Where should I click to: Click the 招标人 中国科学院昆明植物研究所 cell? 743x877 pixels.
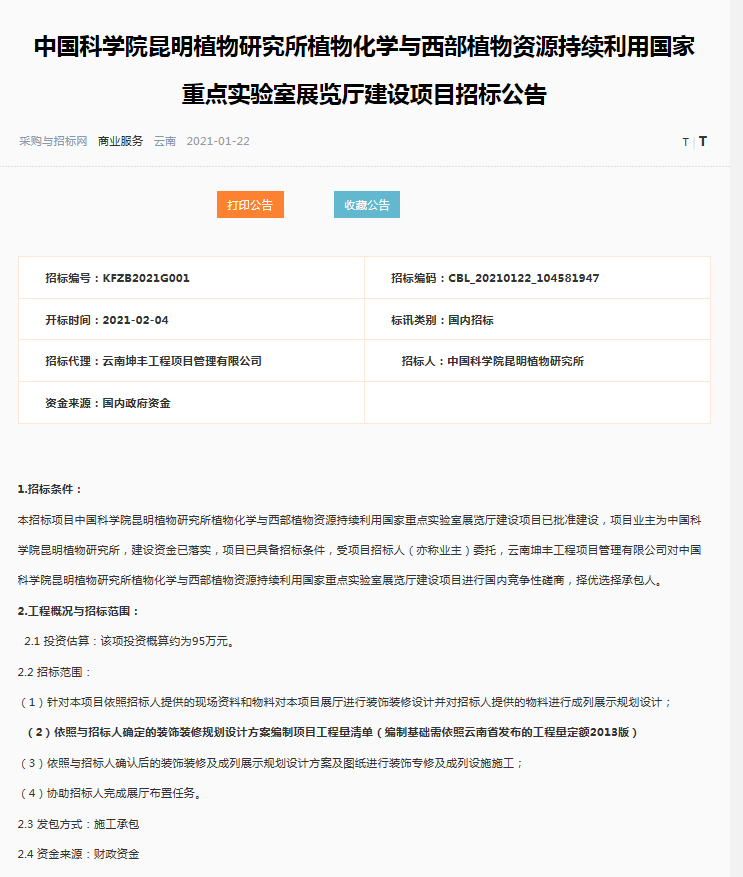click(492, 361)
